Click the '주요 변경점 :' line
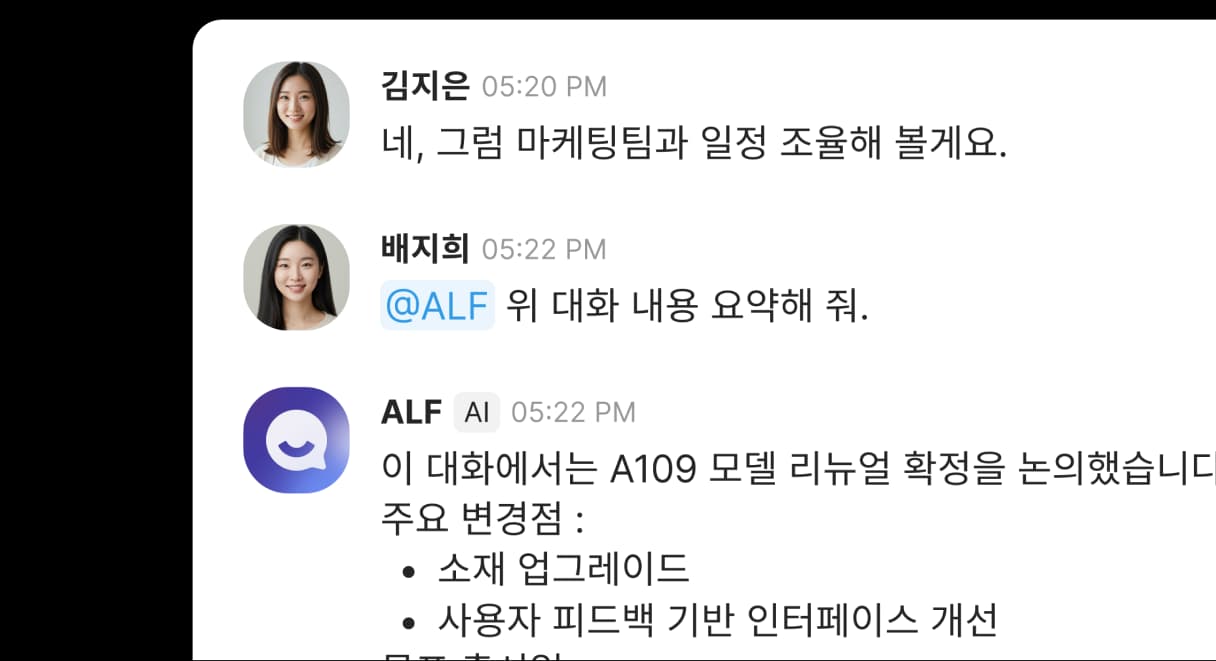1216x661 pixels. [482, 520]
